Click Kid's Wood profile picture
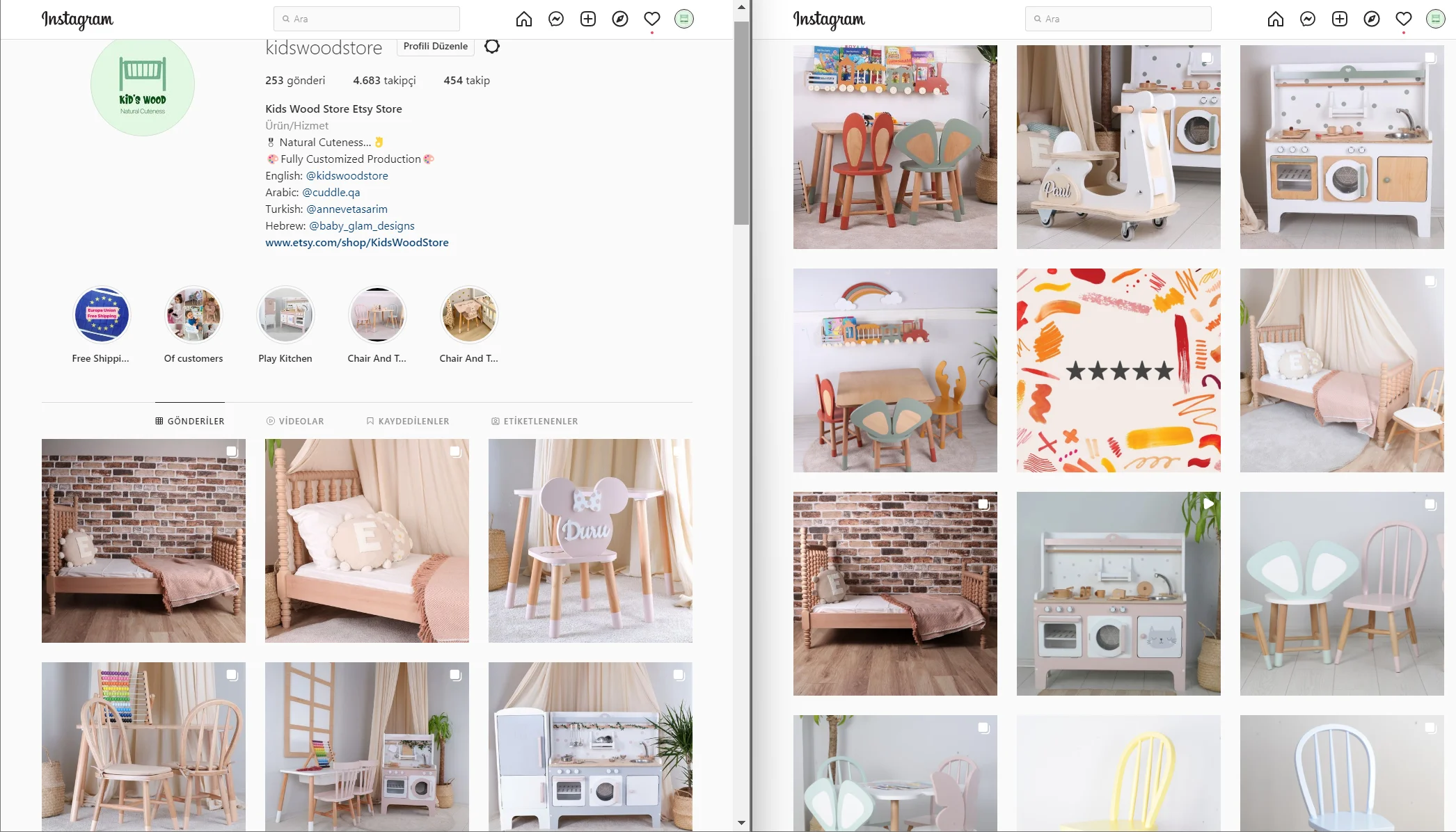Viewport: 1456px width, 832px height. pyautogui.click(x=143, y=87)
